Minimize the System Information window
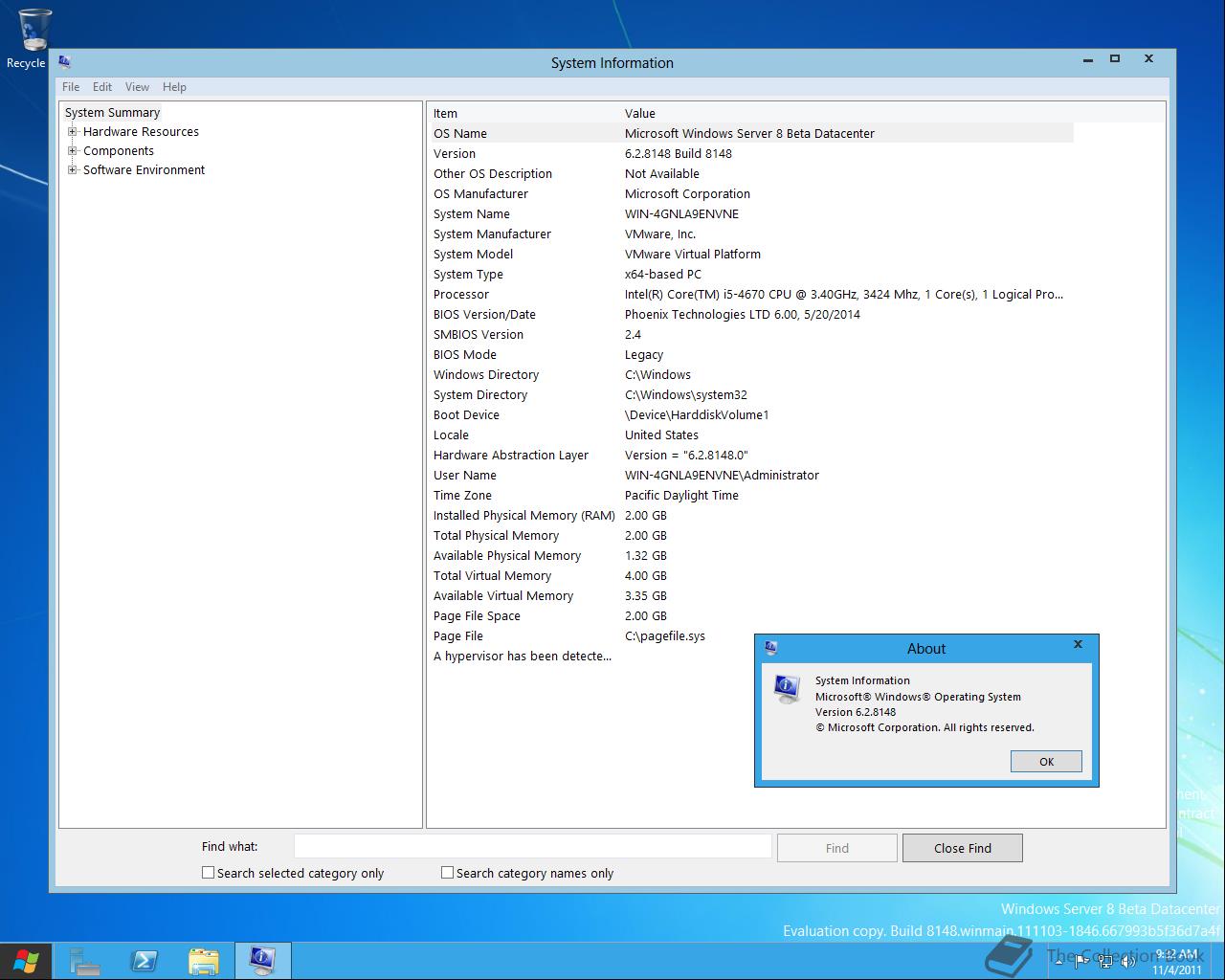 [x=1088, y=59]
